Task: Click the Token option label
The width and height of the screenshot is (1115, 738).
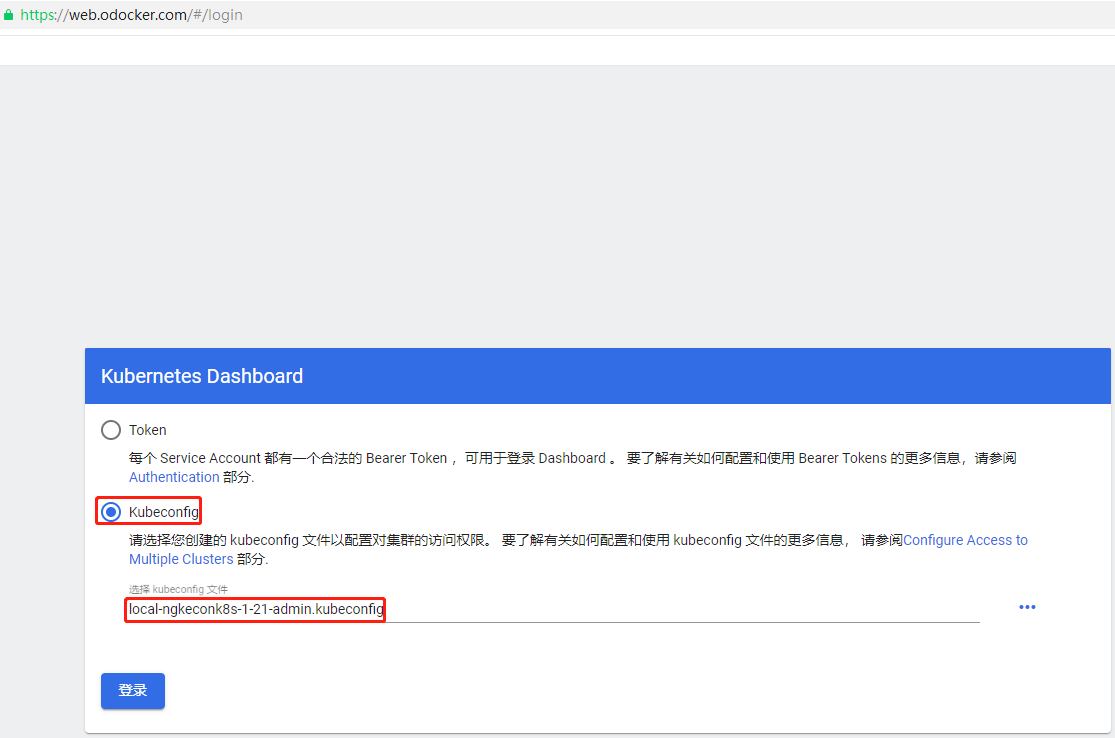Action: tap(148, 430)
